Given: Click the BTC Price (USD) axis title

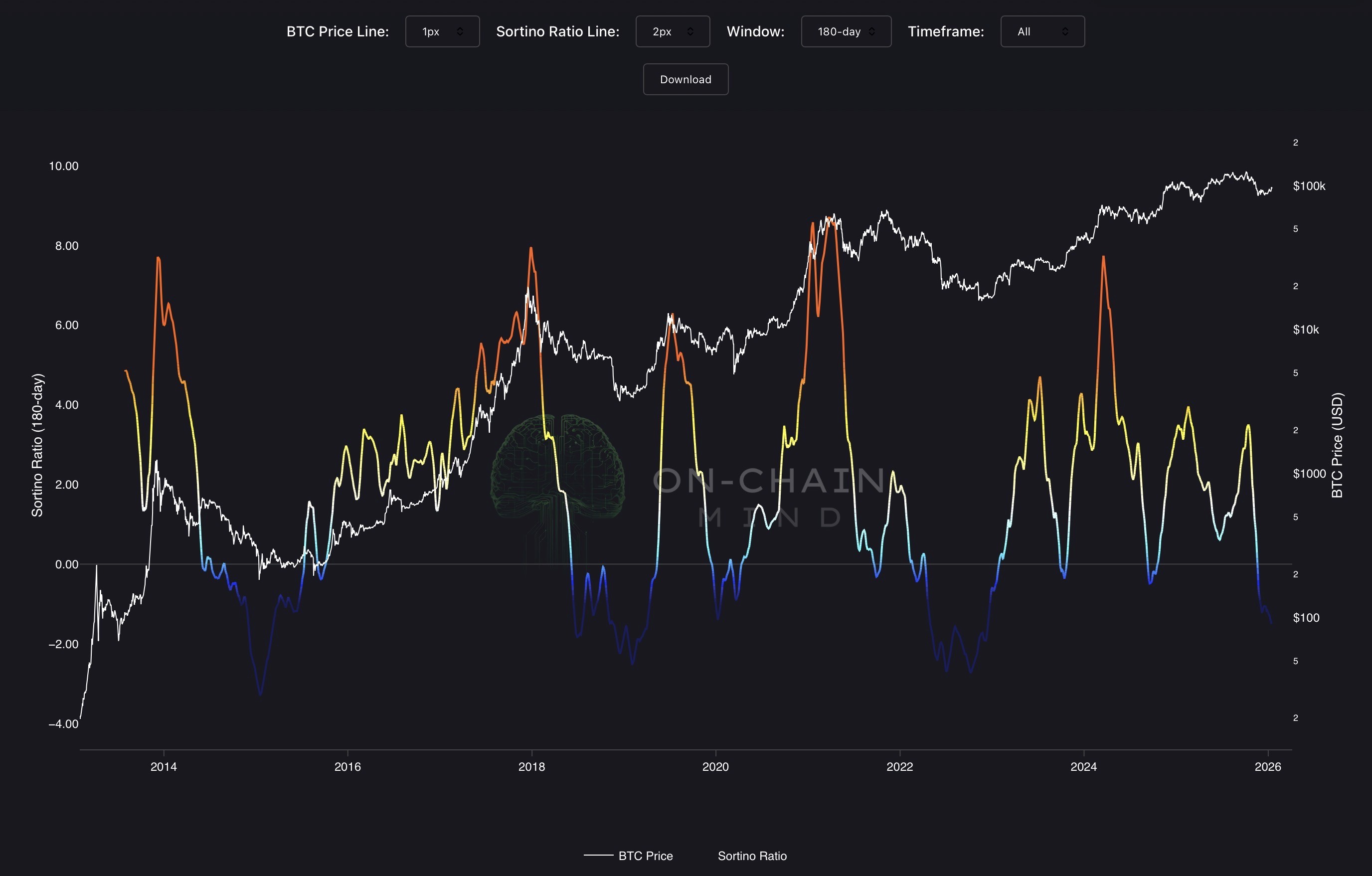Looking at the screenshot, I should pyautogui.click(x=1337, y=445).
